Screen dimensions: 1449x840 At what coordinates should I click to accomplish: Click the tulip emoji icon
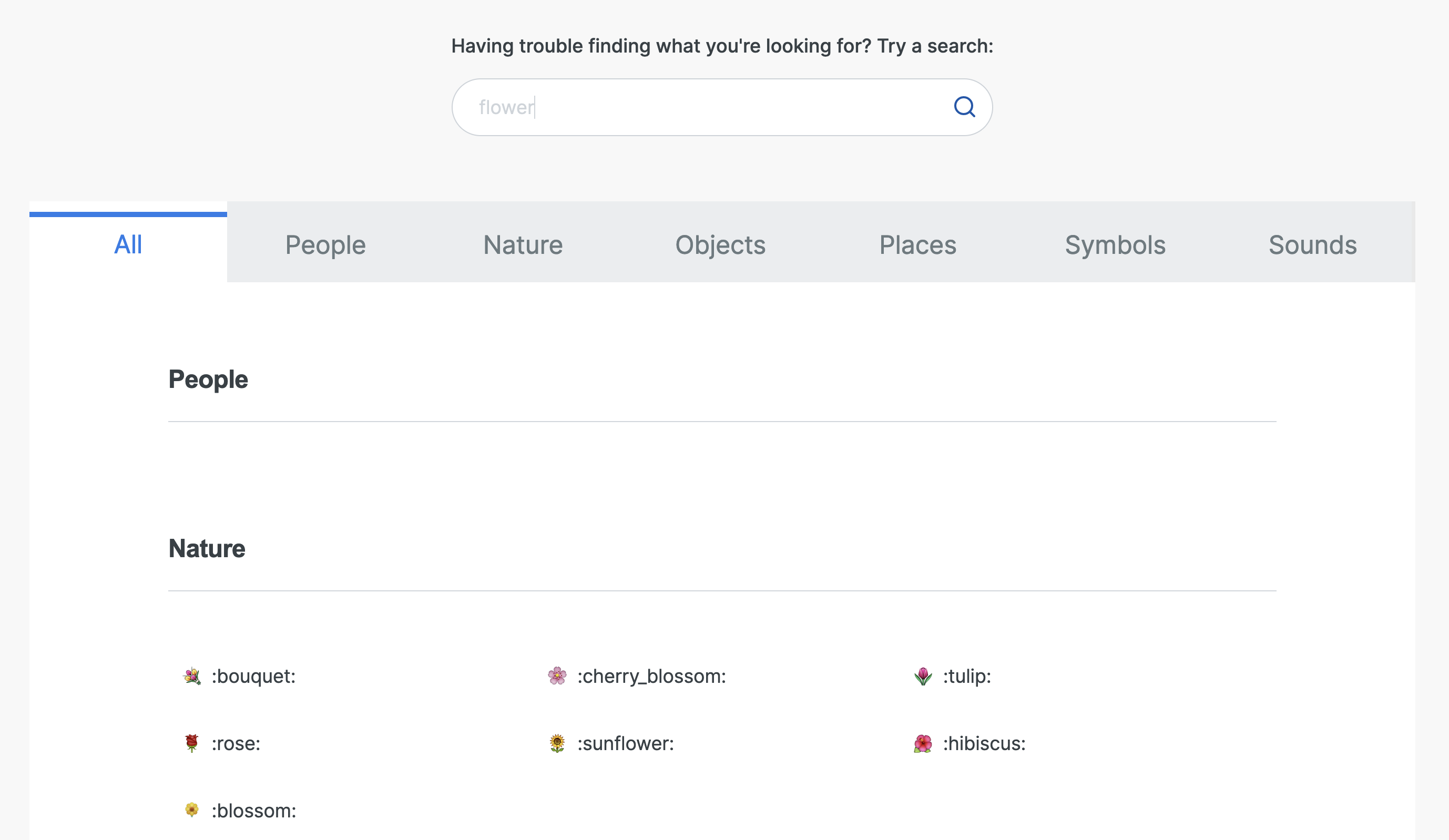tap(923, 676)
